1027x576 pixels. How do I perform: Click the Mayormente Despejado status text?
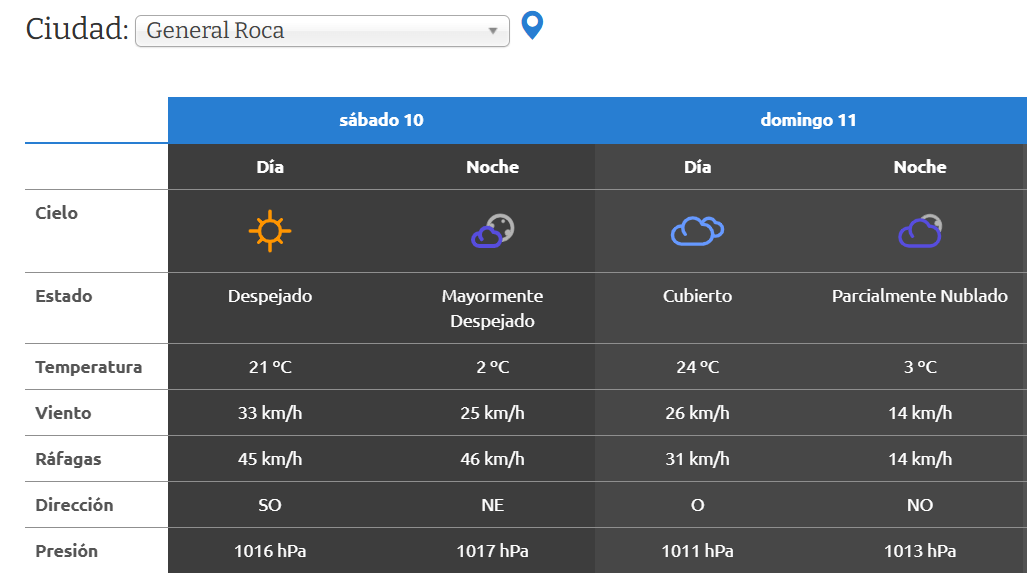492,308
